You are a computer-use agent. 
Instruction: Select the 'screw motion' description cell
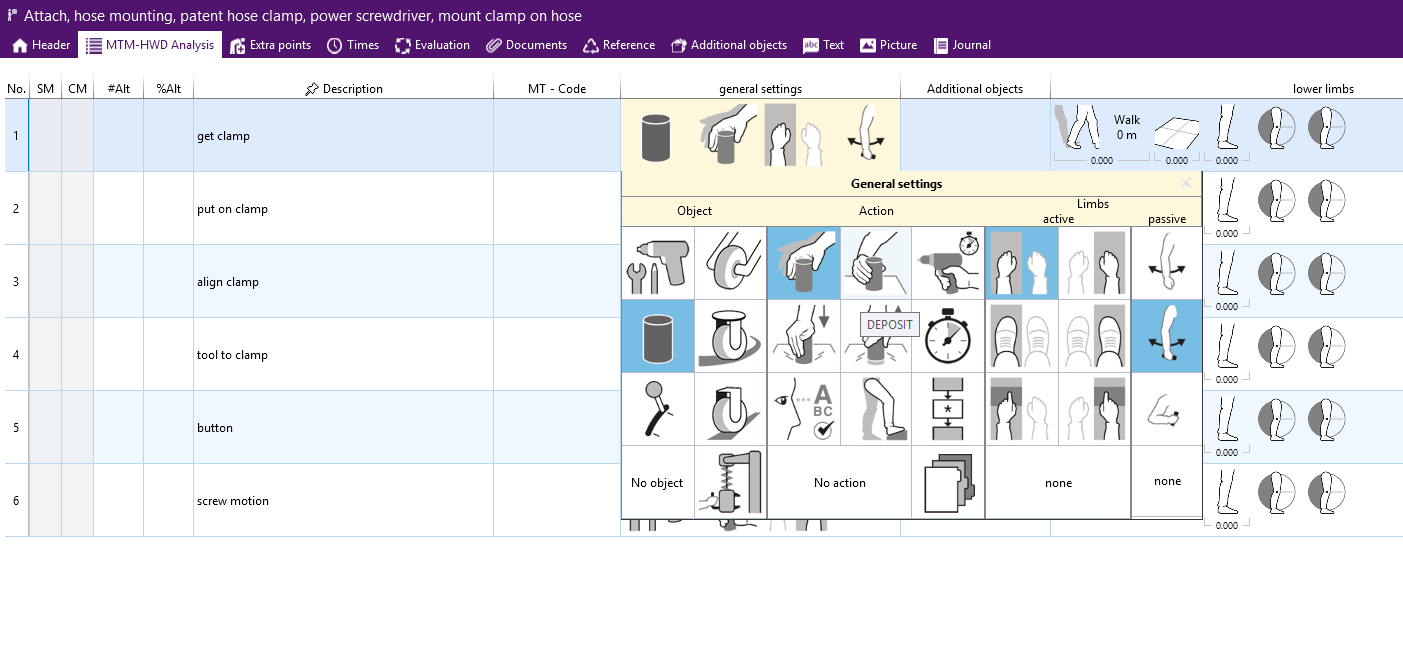click(343, 501)
